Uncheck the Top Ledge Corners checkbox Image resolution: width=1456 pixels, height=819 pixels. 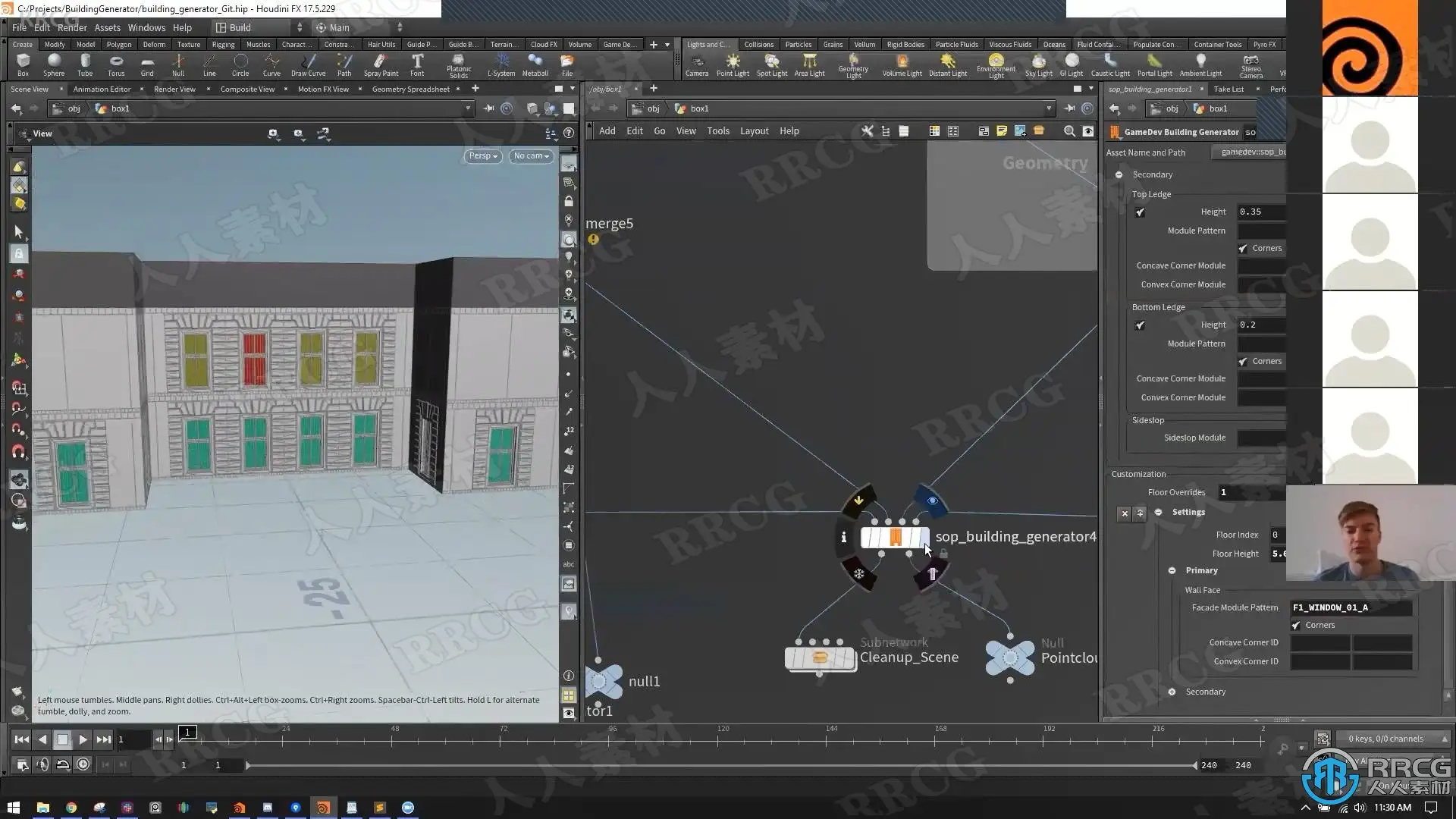click(1243, 249)
